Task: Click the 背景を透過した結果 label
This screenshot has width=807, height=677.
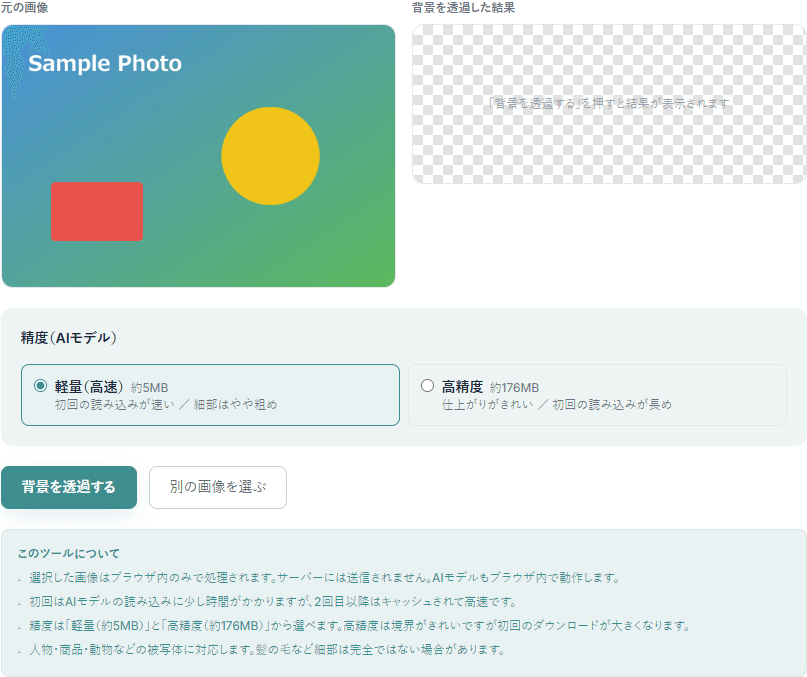Action: tap(463, 8)
